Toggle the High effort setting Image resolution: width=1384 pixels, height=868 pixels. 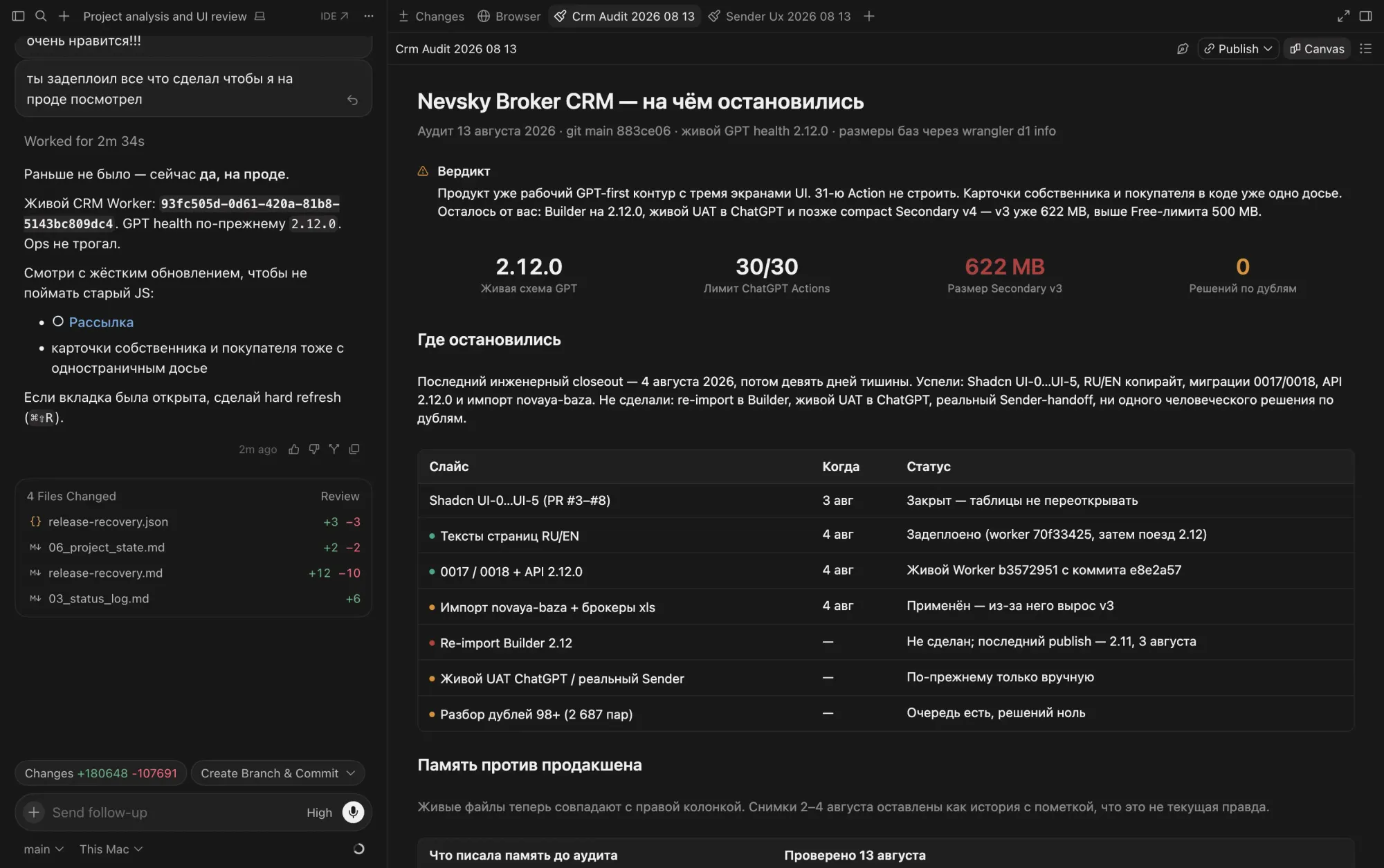[319, 813]
